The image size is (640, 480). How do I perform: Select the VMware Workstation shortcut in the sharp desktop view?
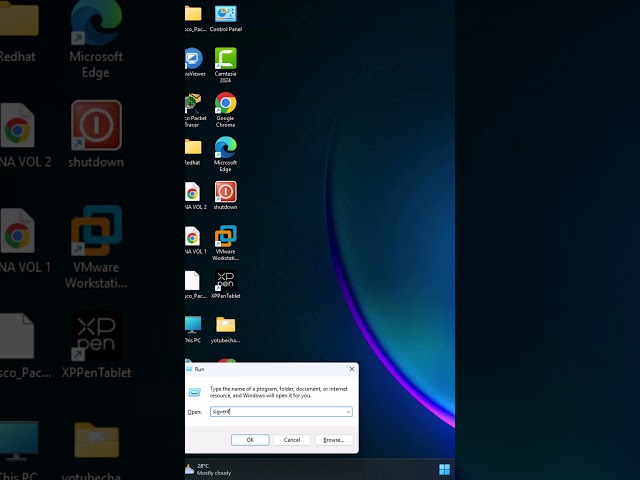(226, 243)
